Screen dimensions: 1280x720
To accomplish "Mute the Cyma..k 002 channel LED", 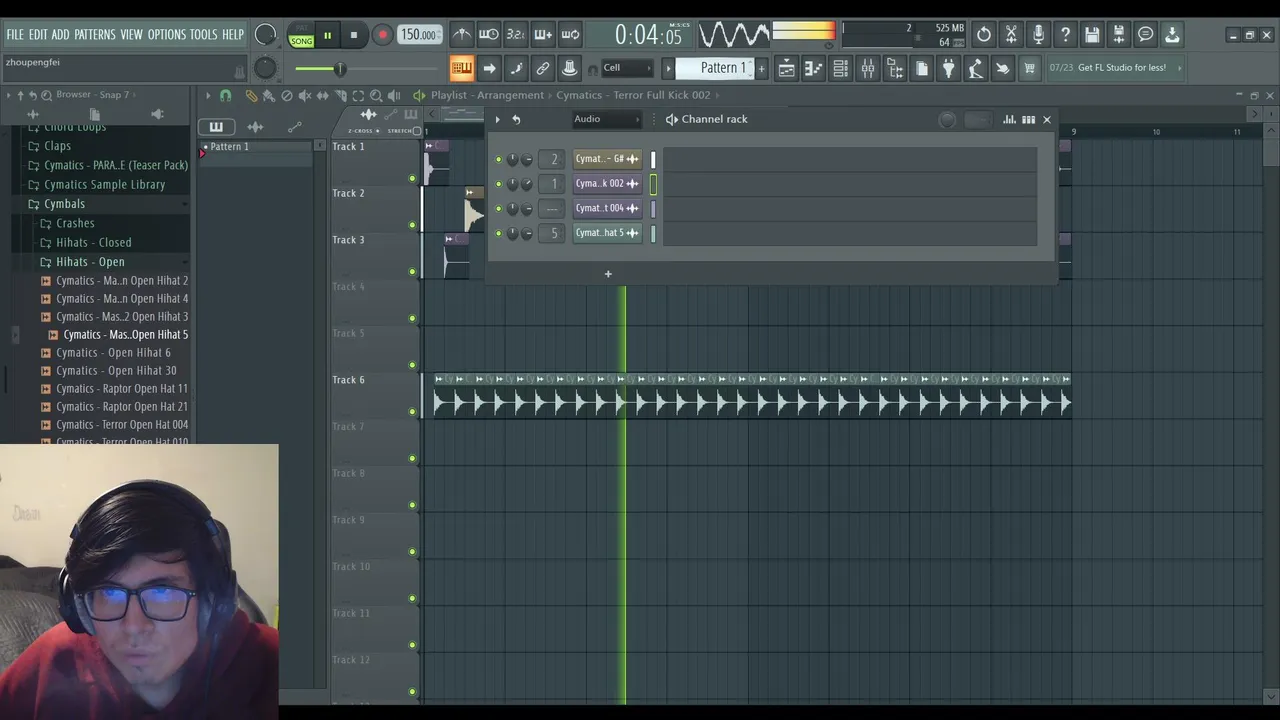I will coord(499,184).
